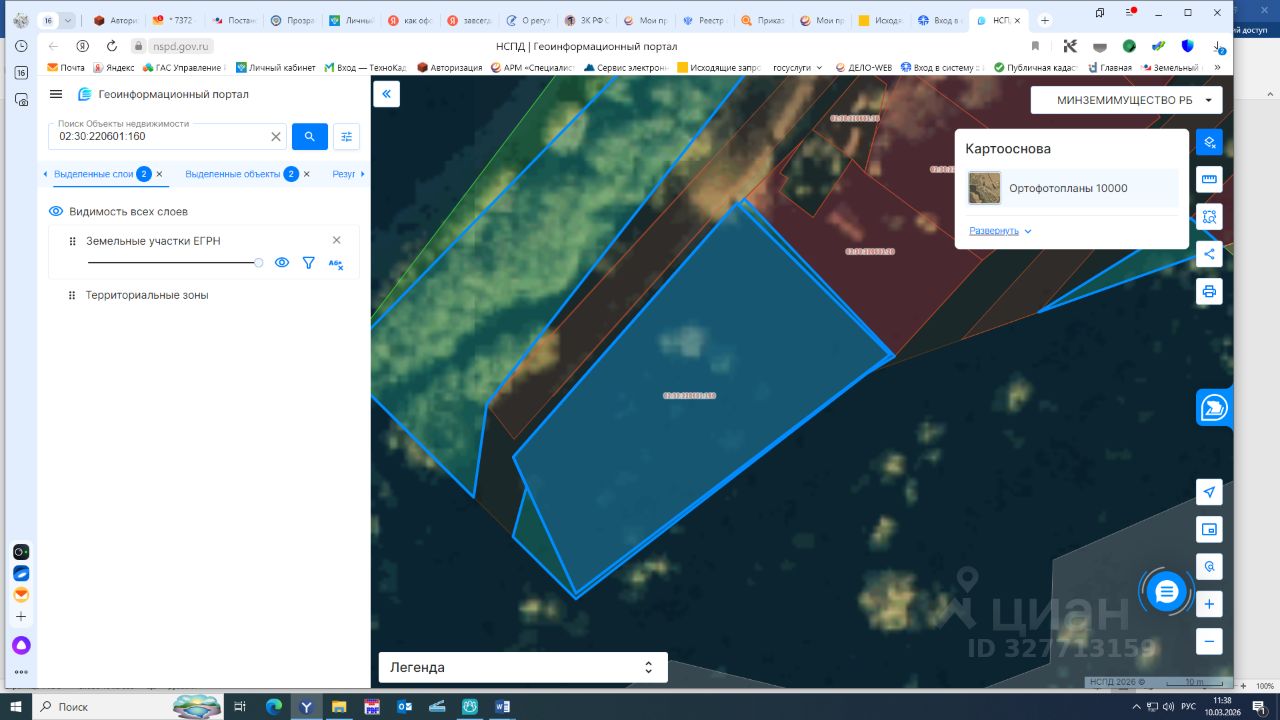Open the blue side tab on map edge

[1214, 408]
